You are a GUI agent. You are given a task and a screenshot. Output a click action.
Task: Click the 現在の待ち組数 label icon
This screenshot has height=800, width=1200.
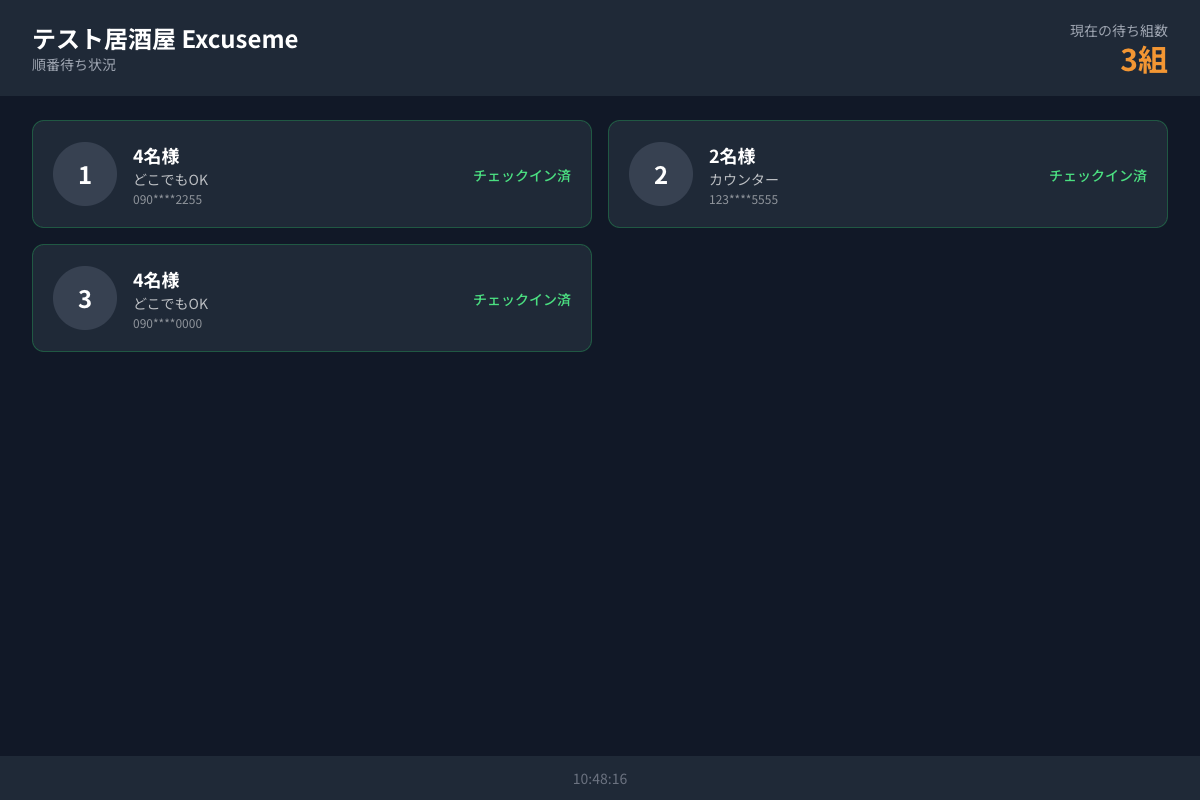1116,30
